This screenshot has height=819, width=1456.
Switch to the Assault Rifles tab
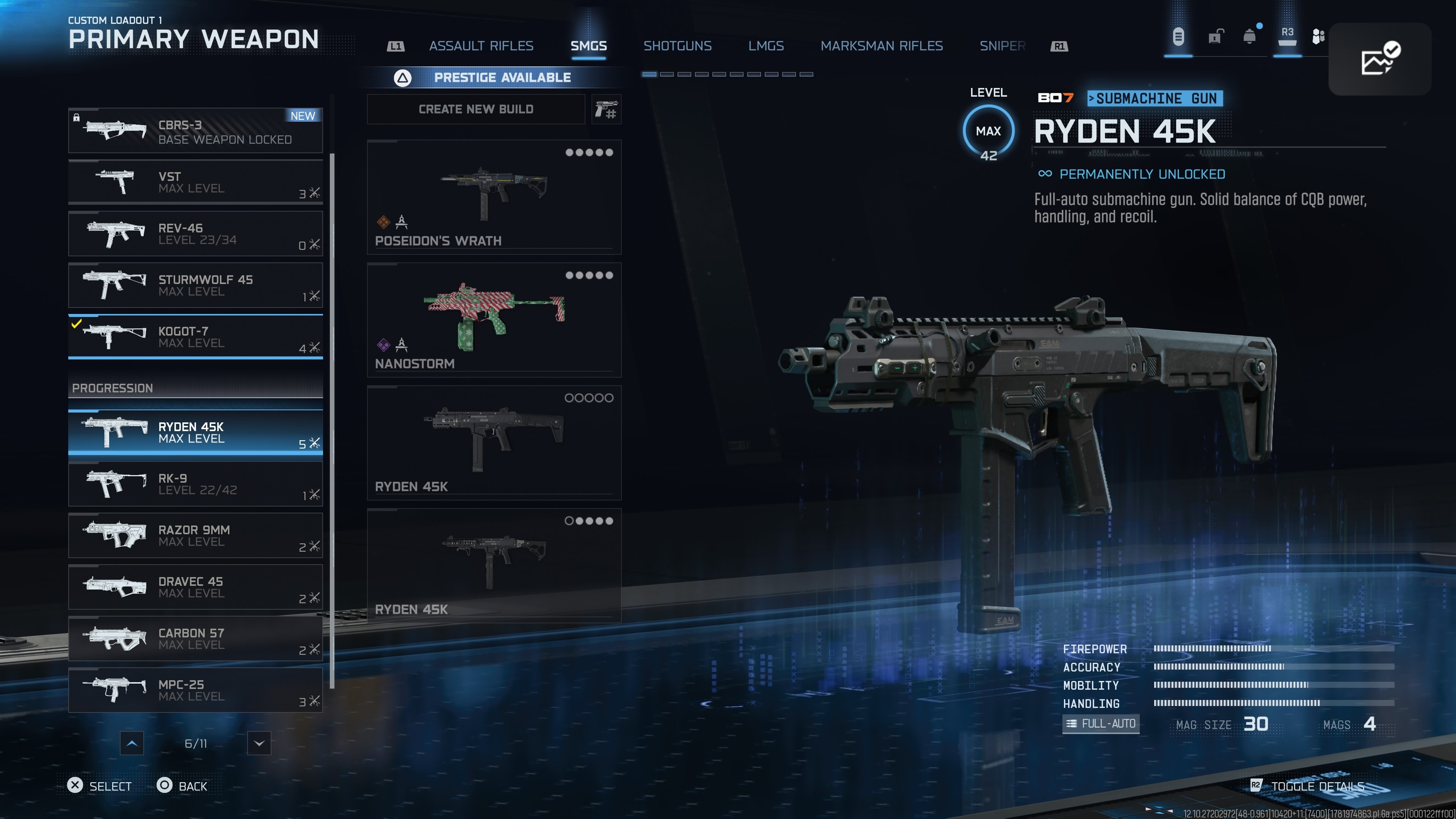click(x=481, y=46)
